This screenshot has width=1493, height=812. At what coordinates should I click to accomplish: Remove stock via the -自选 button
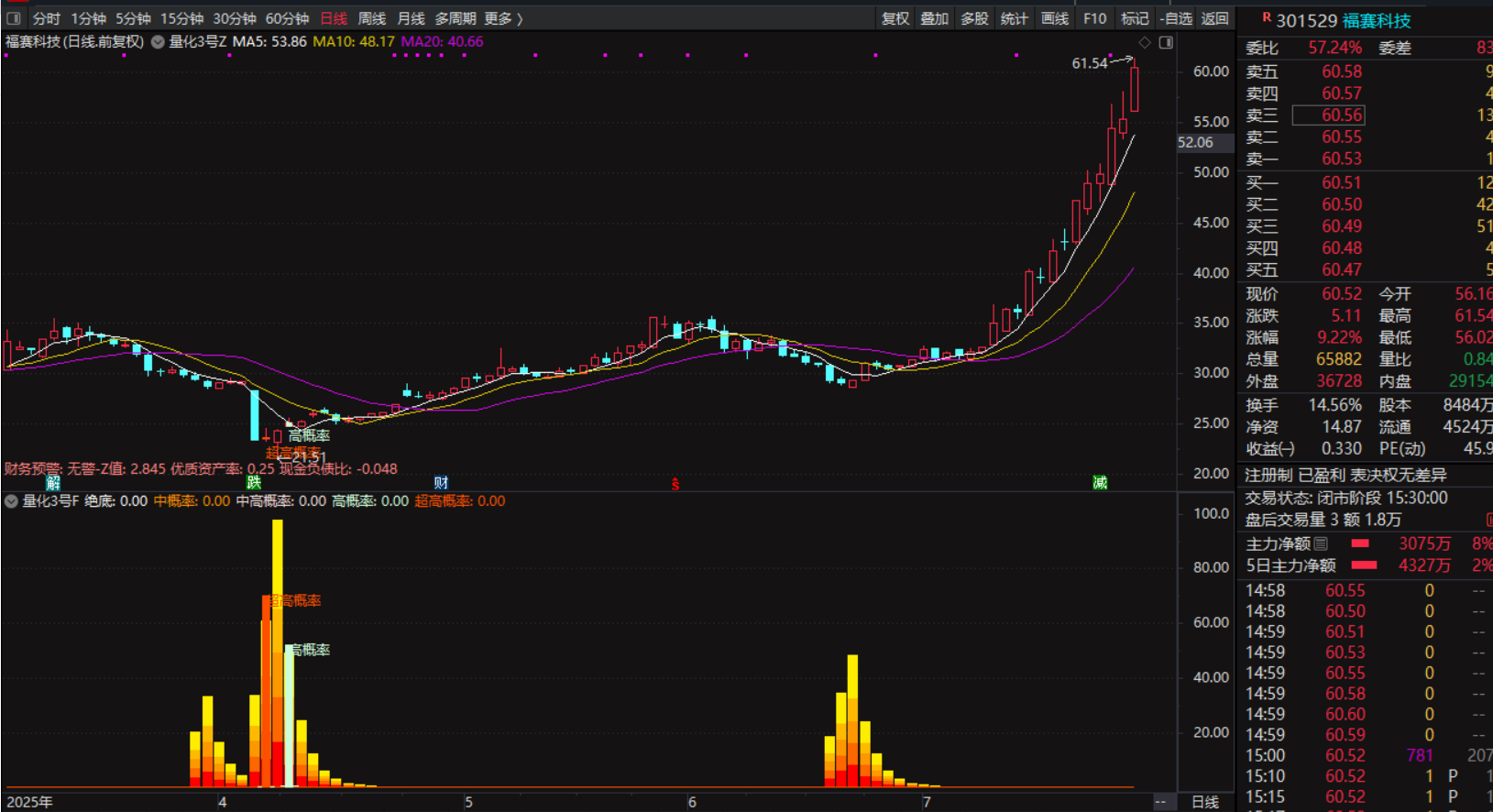pos(1176,18)
